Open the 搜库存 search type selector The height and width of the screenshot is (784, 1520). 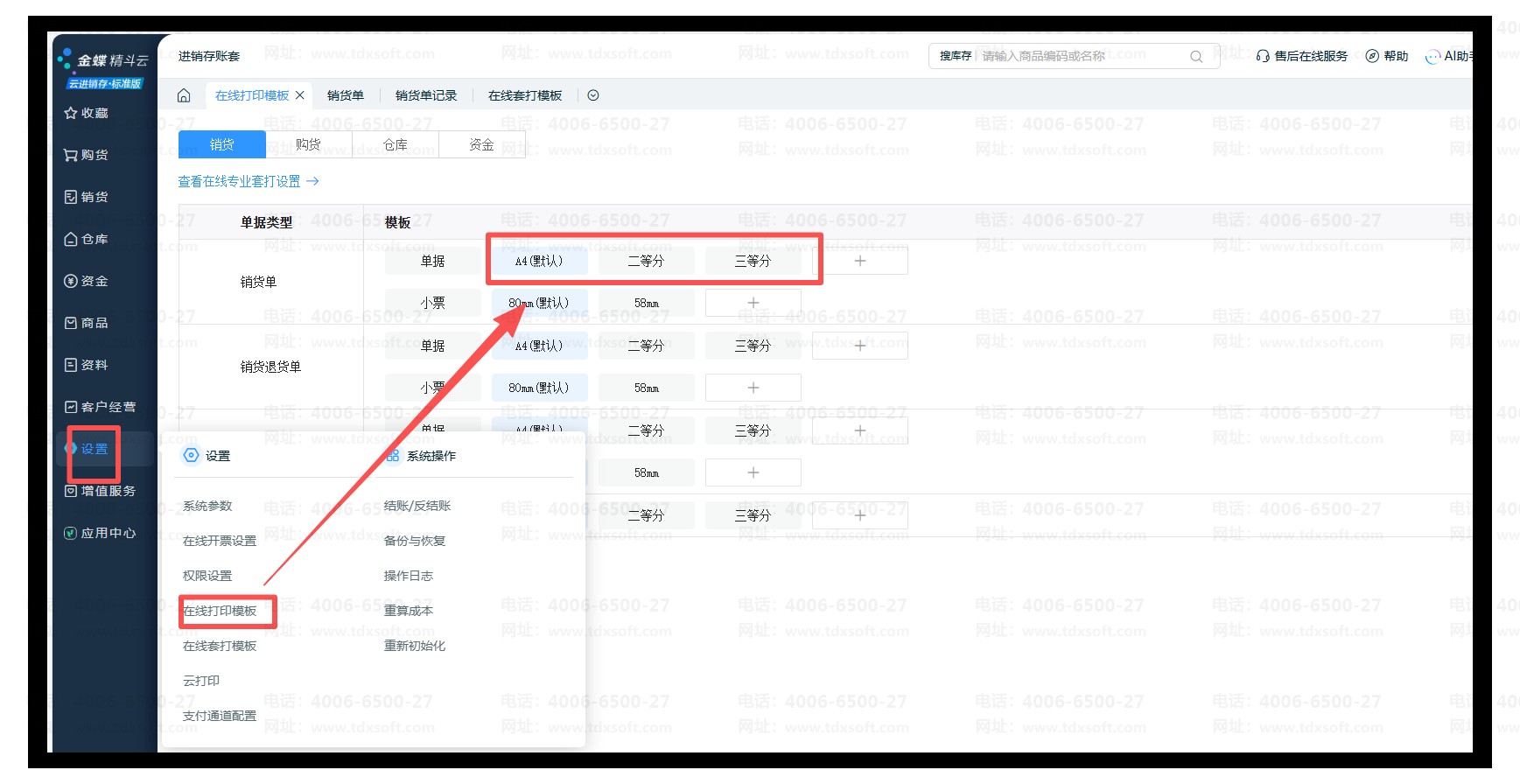point(955,56)
